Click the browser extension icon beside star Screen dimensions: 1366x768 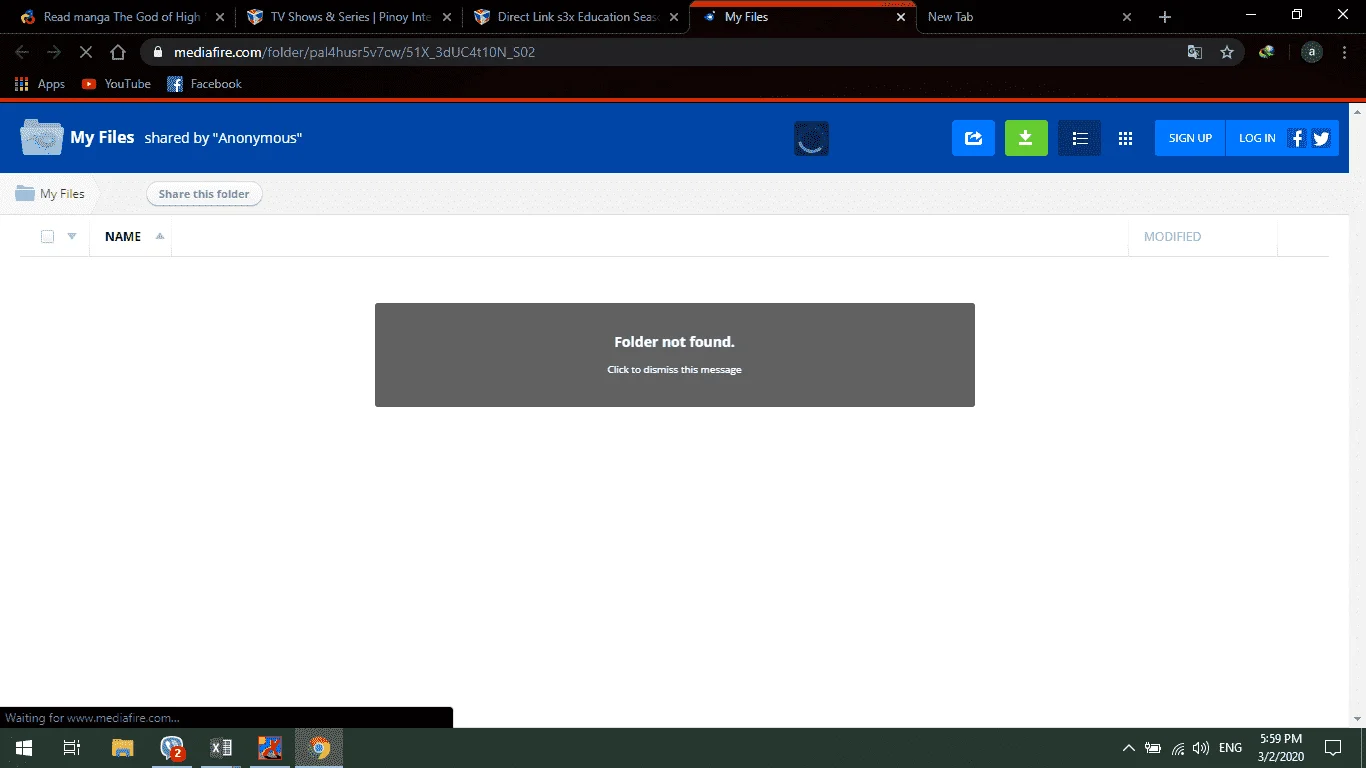click(x=1267, y=52)
